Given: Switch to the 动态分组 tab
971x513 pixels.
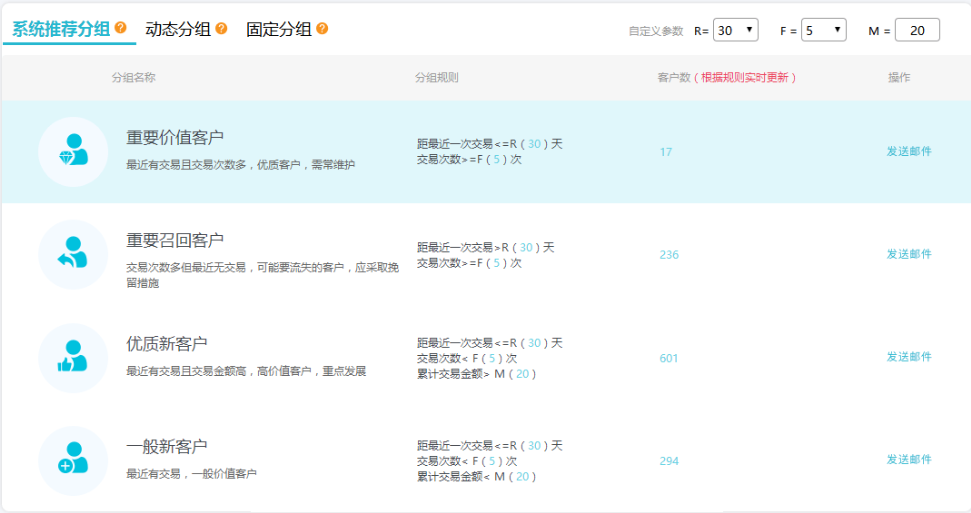Looking at the screenshot, I should (178, 29).
